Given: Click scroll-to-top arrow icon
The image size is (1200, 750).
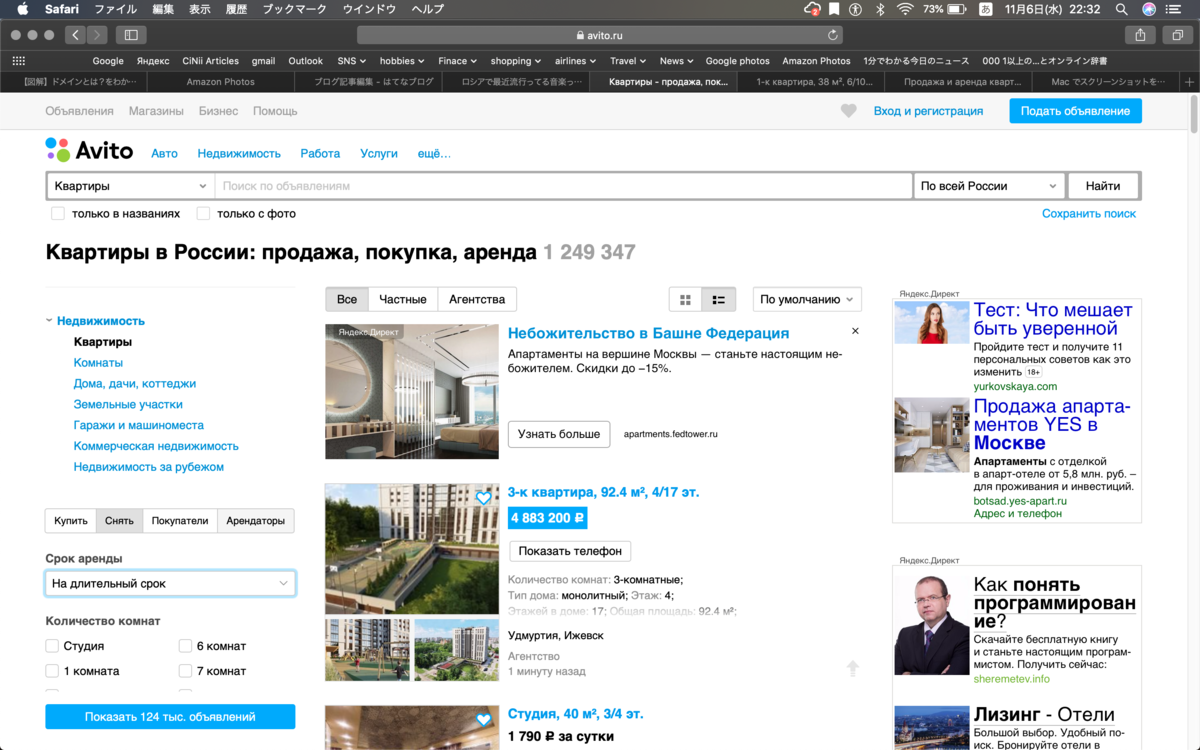Looking at the screenshot, I should coord(852,667).
